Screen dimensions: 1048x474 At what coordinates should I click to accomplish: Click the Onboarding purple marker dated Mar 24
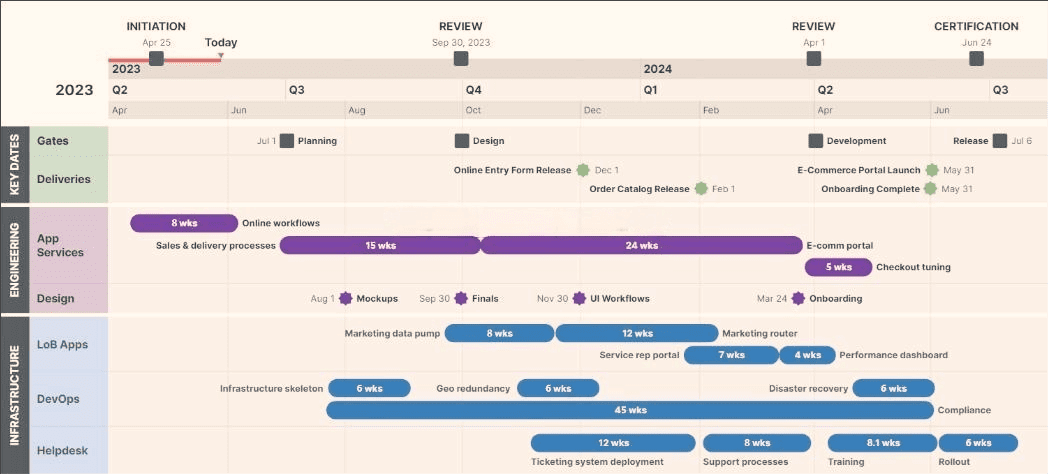point(798,299)
